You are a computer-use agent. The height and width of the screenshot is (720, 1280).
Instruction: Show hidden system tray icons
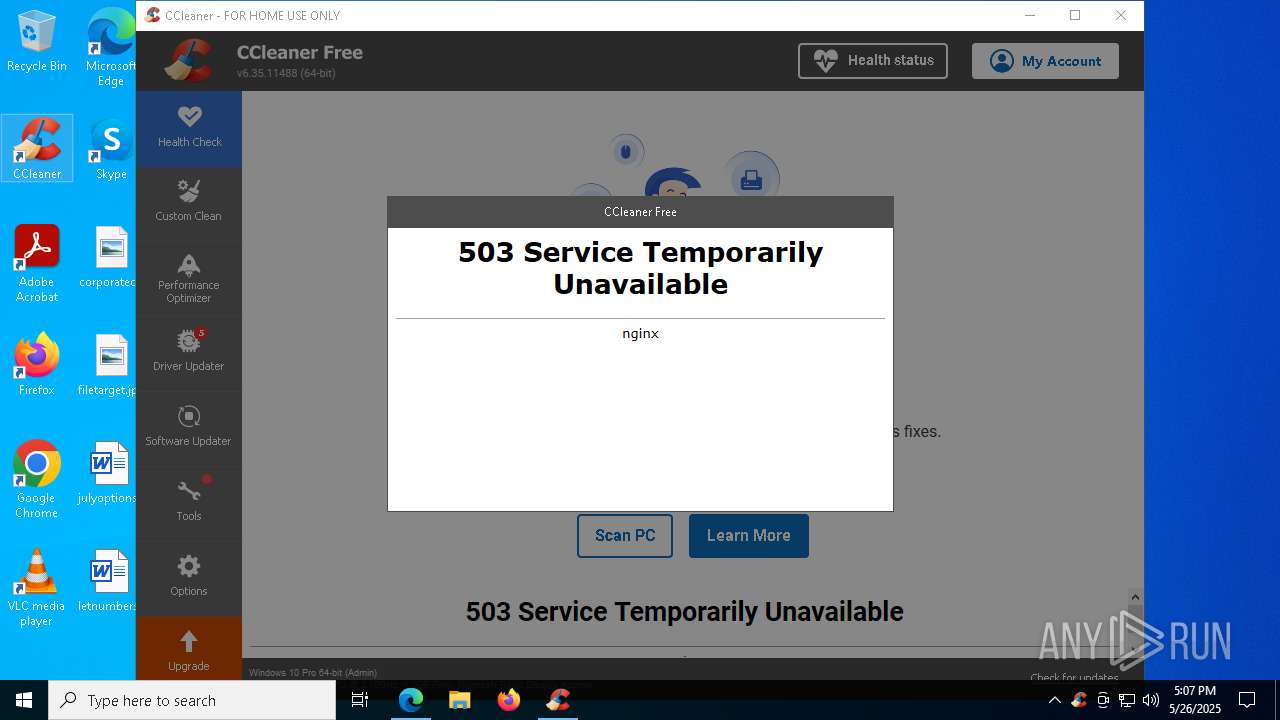coord(1054,700)
